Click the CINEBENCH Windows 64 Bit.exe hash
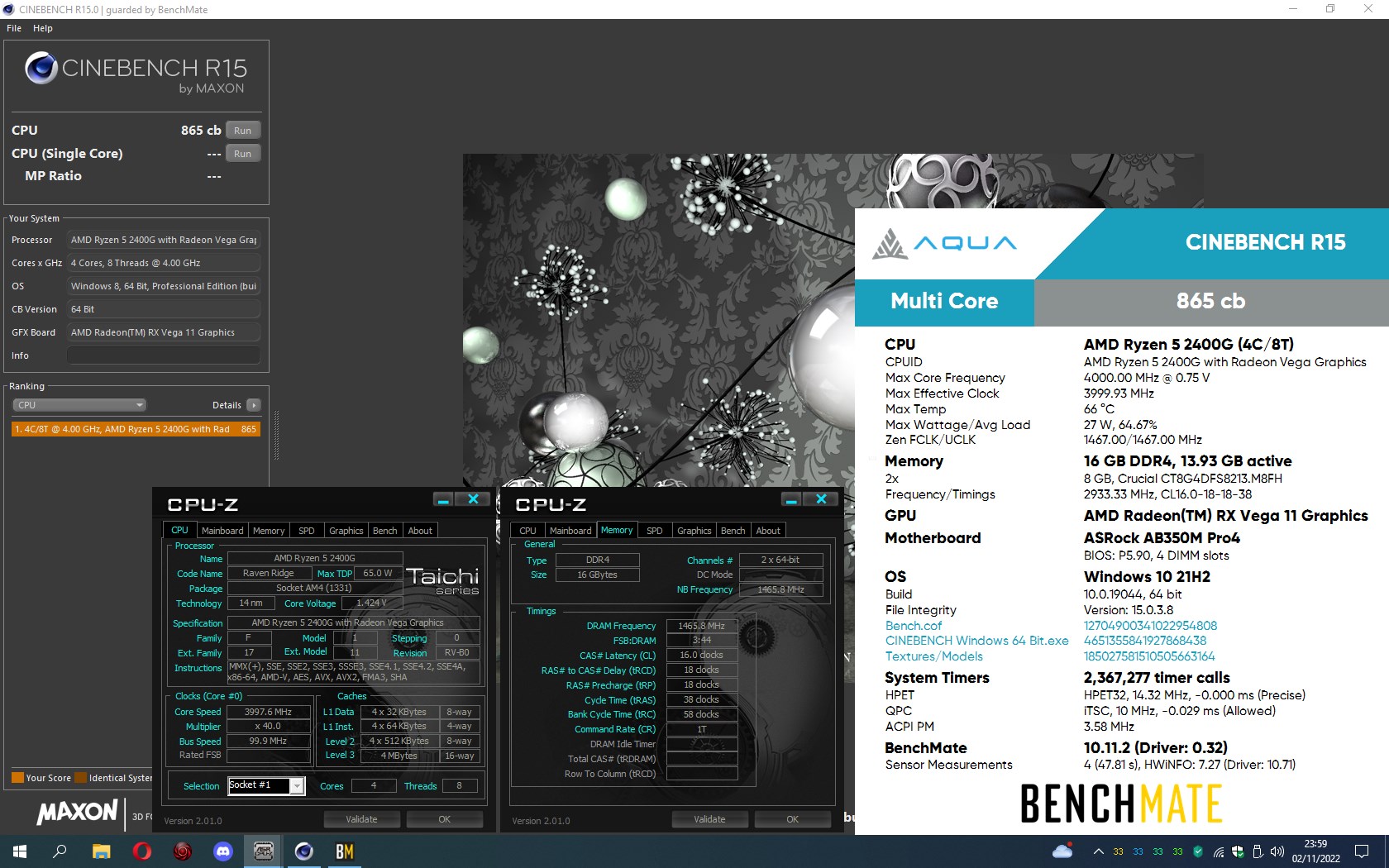1389x868 pixels. pyautogui.click(x=1145, y=641)
